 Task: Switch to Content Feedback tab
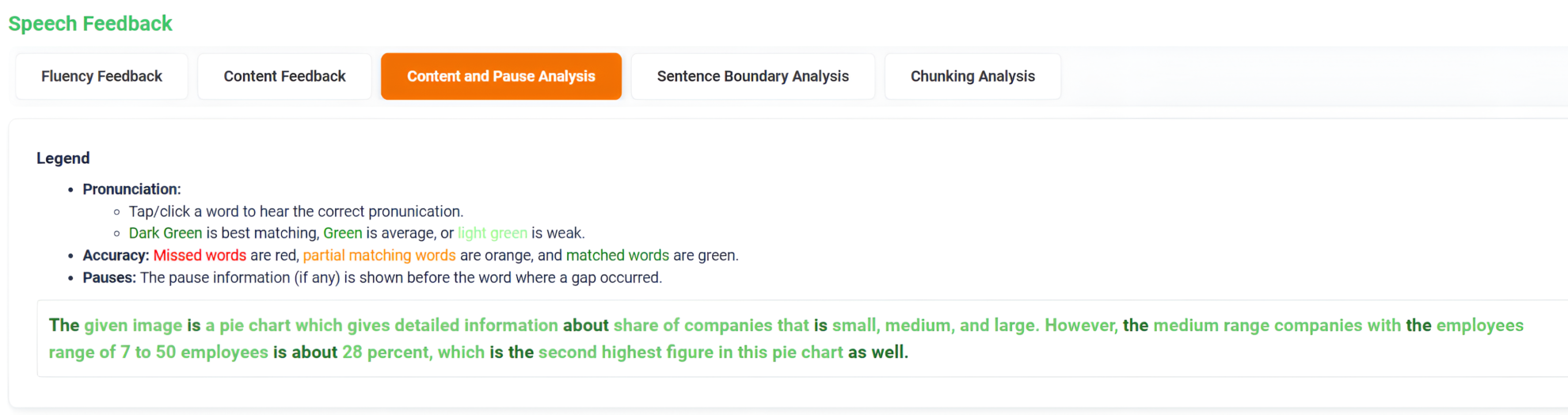coord(284,76)
